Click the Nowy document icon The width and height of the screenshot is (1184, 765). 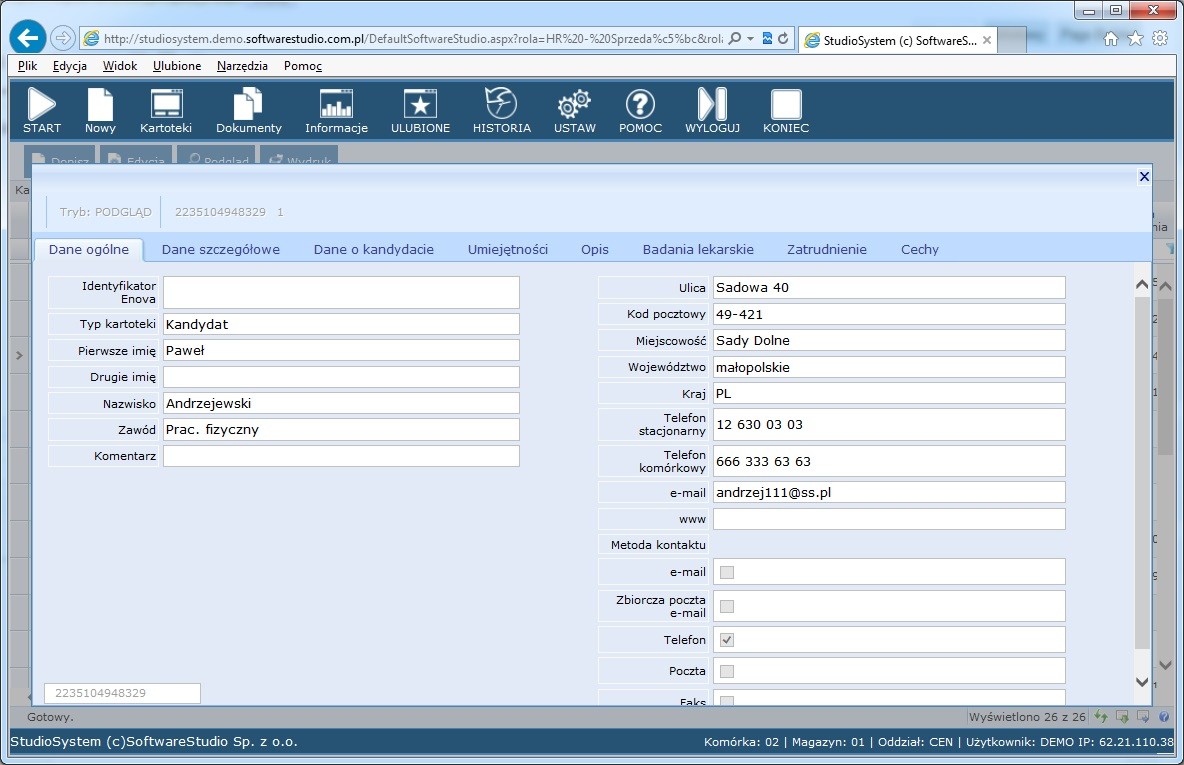[x=100, y=104]
